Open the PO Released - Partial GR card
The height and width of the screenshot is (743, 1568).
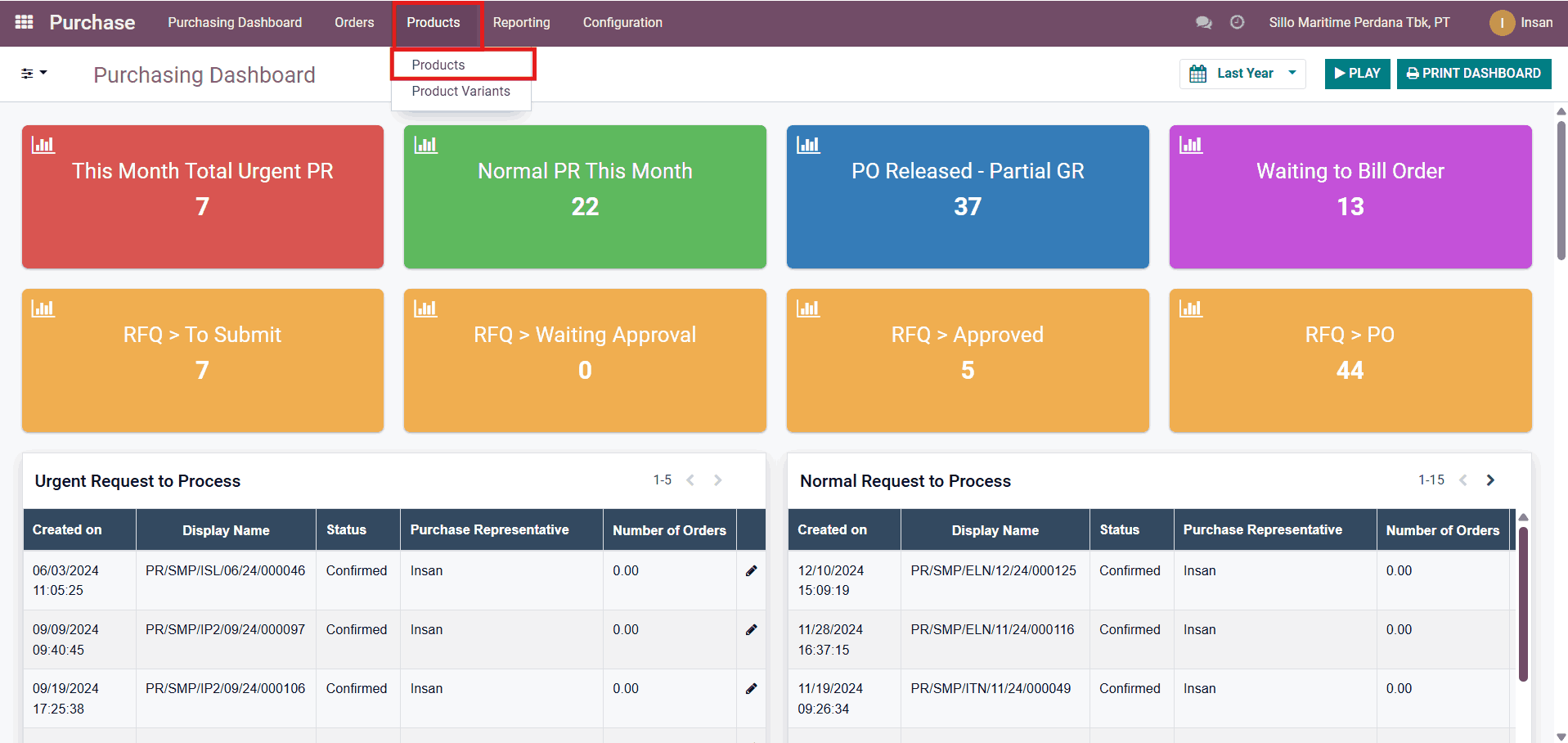click(967, 196)
